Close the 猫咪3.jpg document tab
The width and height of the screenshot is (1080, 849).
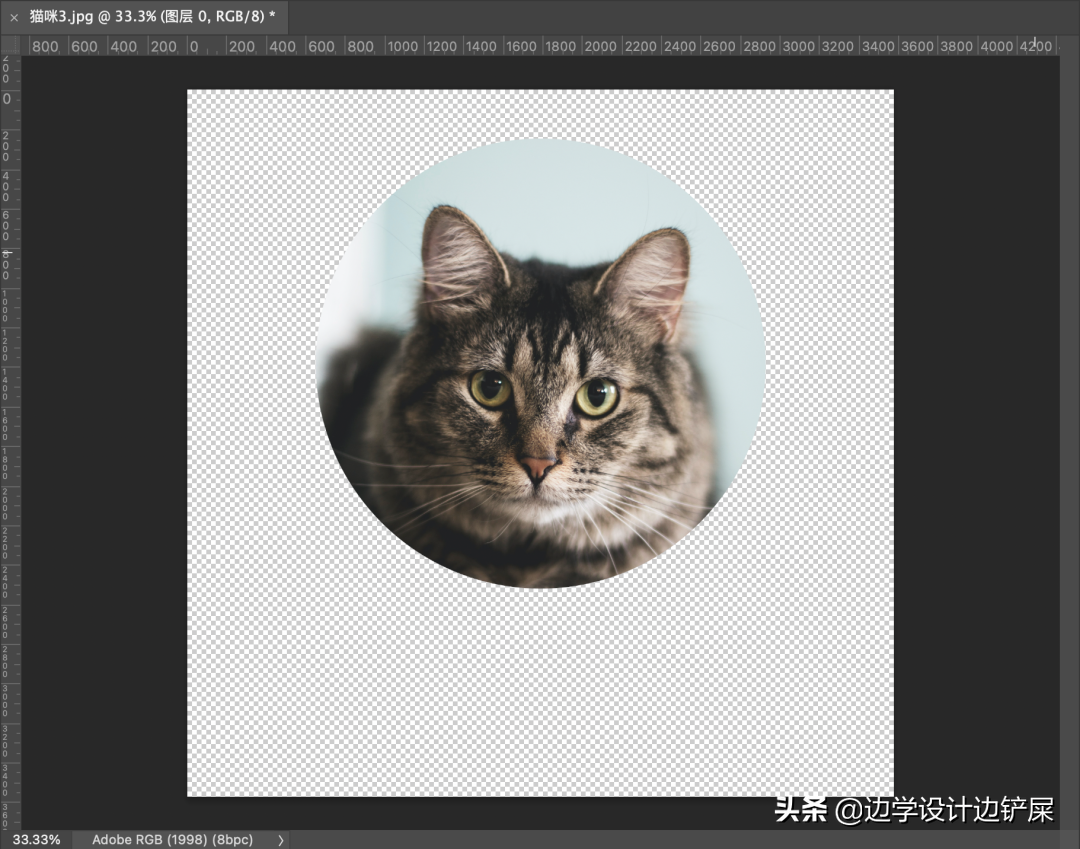[x=14, y=17]
